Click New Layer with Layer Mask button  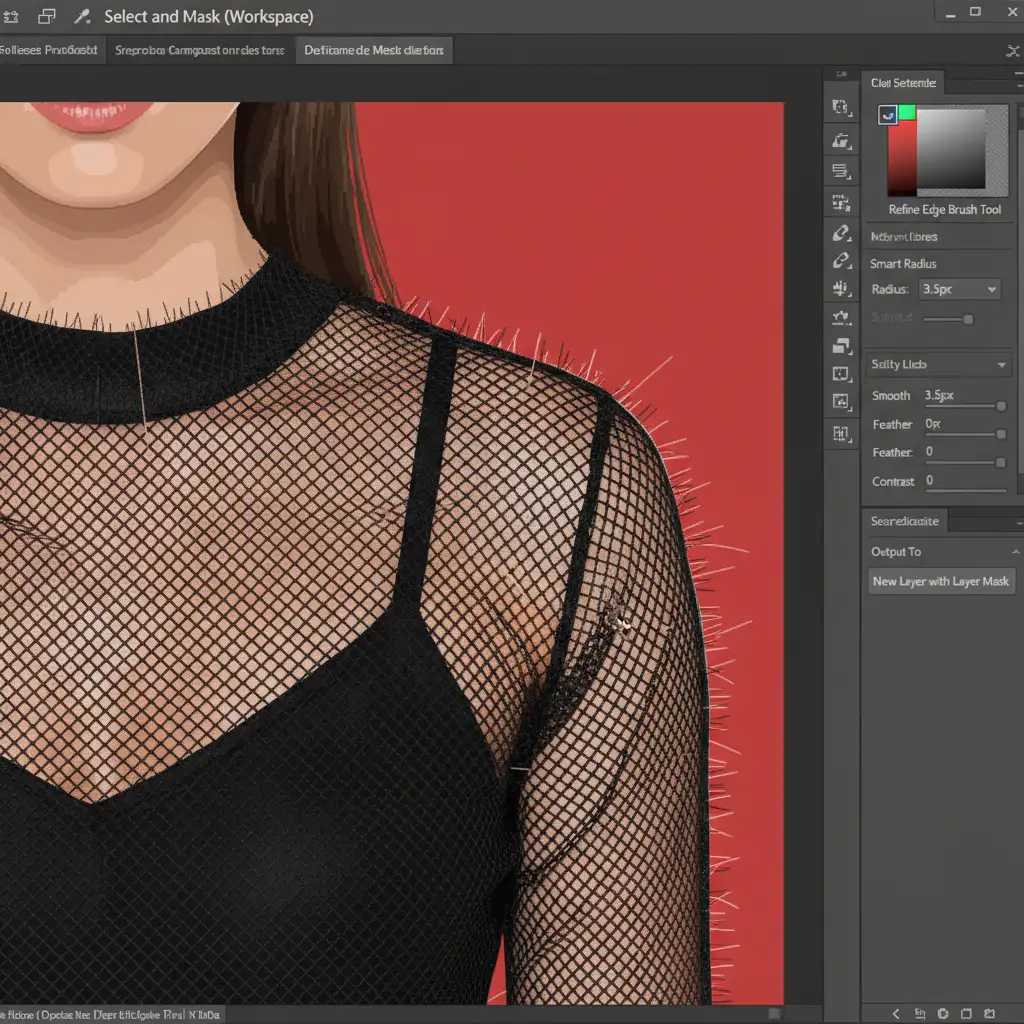point(940,581)
